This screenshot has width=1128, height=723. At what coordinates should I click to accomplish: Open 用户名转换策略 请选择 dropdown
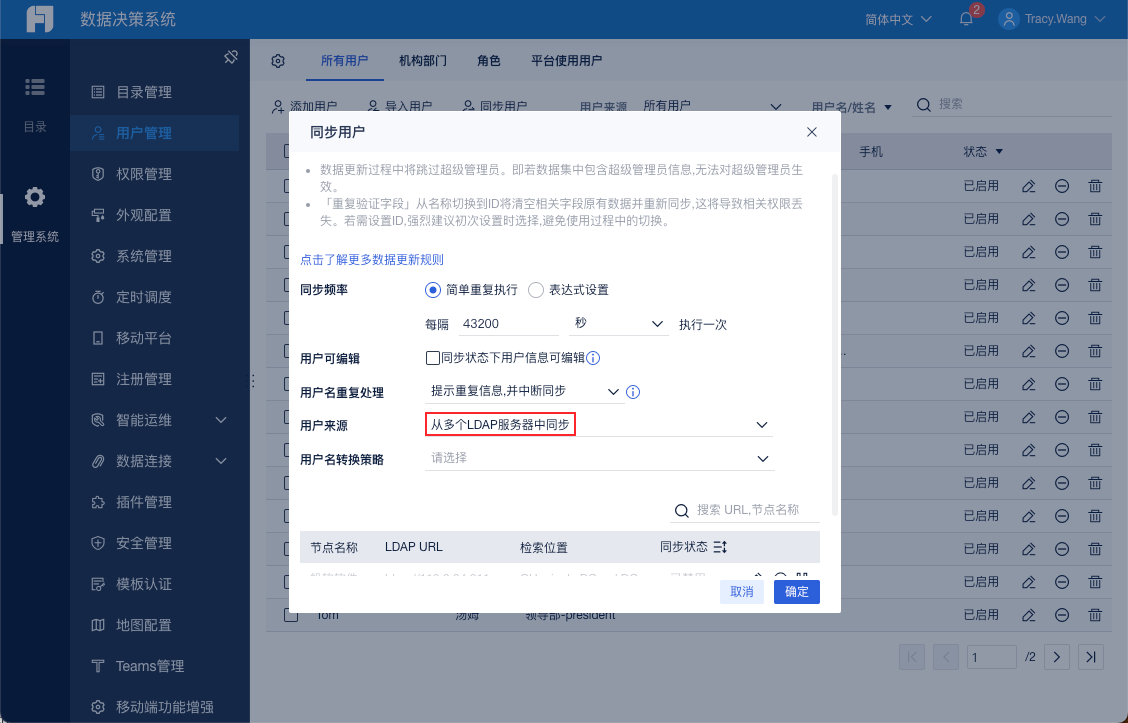pos(599,458)
